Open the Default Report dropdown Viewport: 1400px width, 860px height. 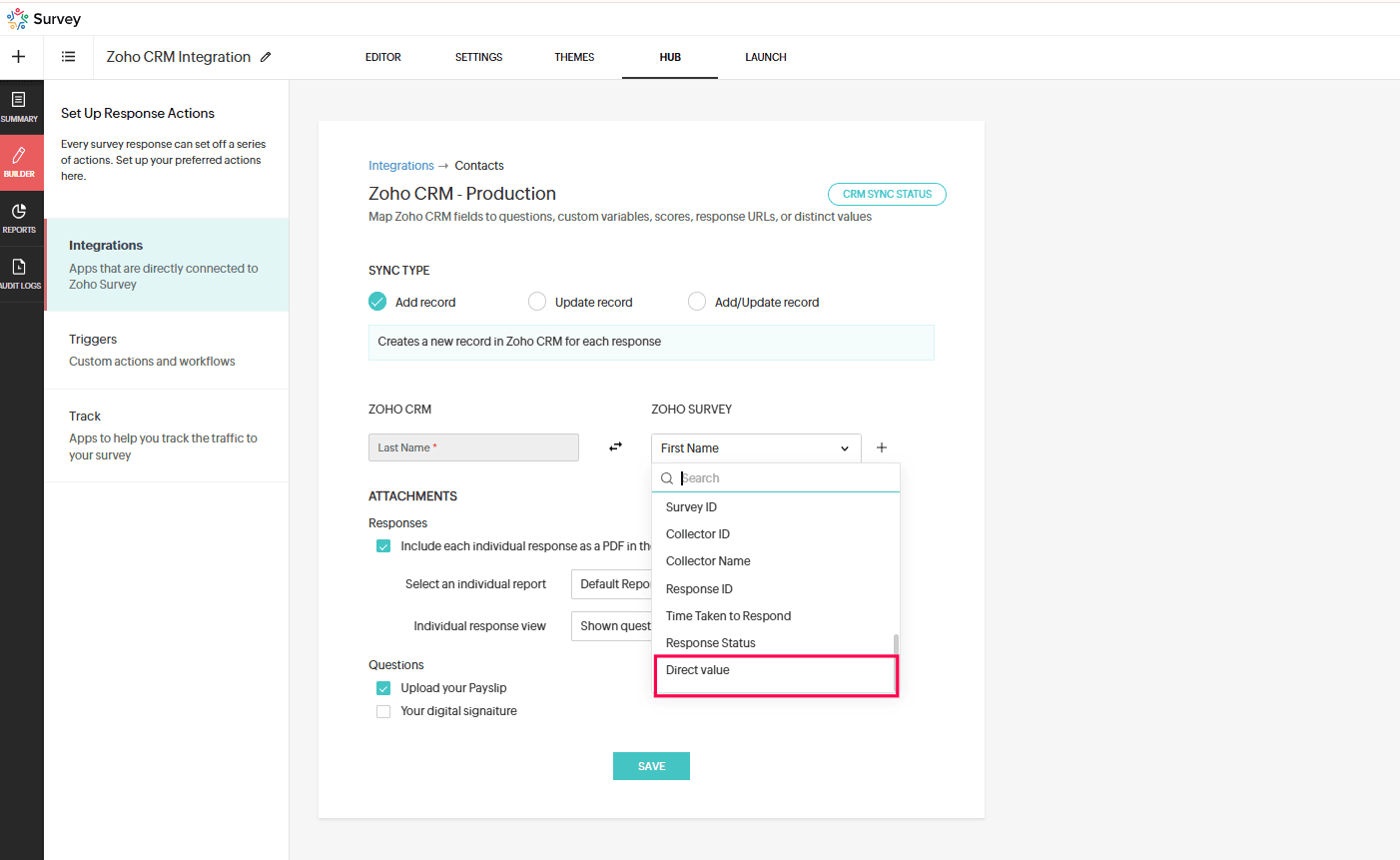611,584
